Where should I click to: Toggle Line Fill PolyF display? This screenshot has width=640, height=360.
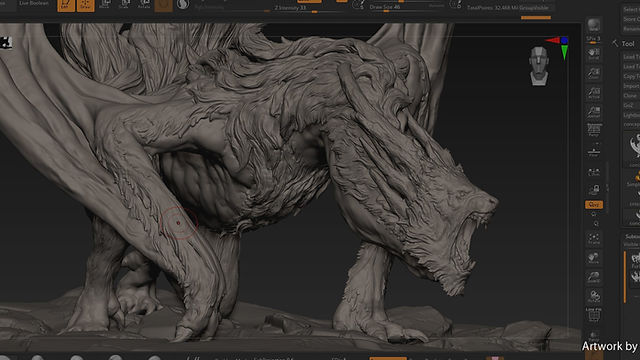593,316
